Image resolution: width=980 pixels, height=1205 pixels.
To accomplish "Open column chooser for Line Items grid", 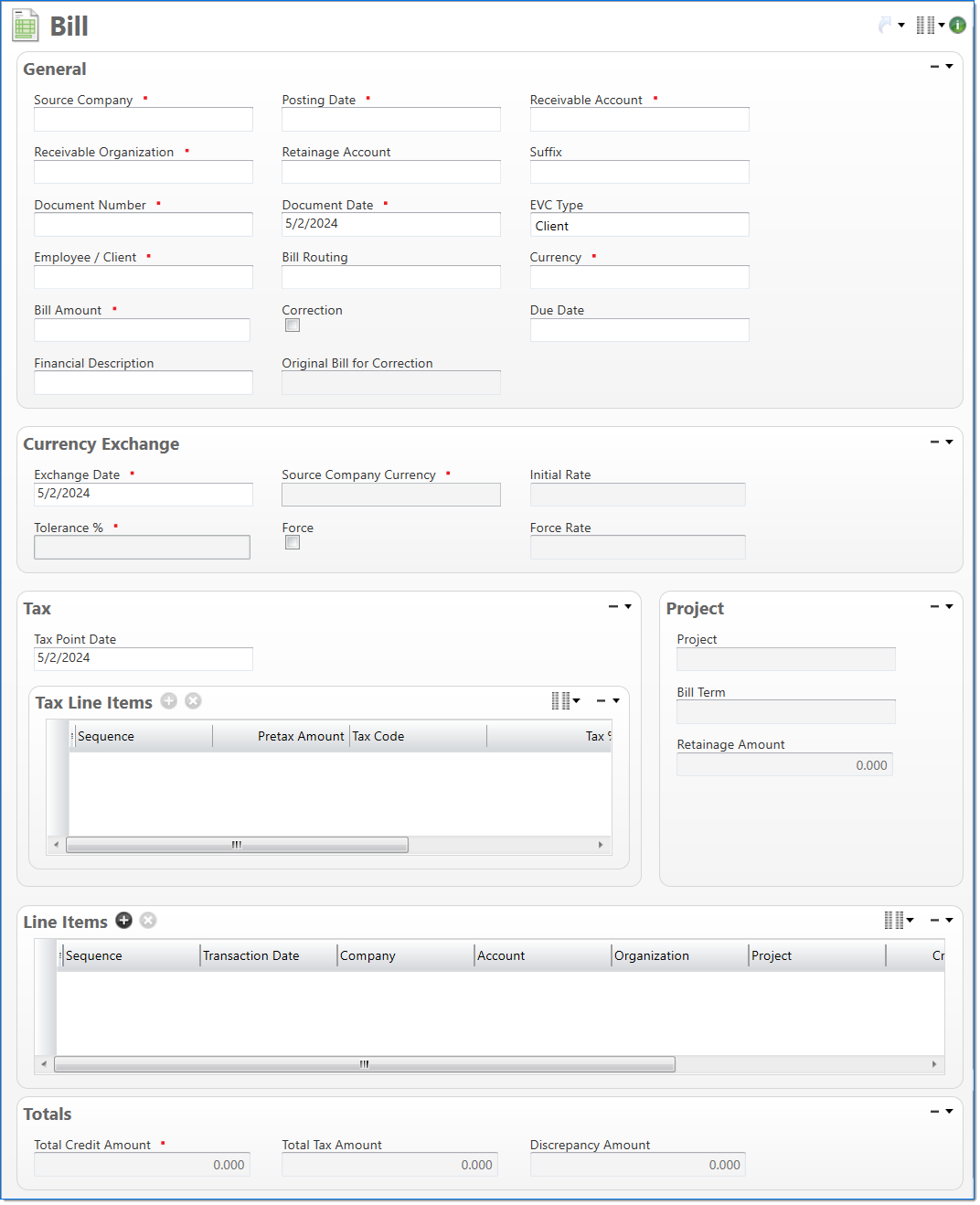I will 895,921.
